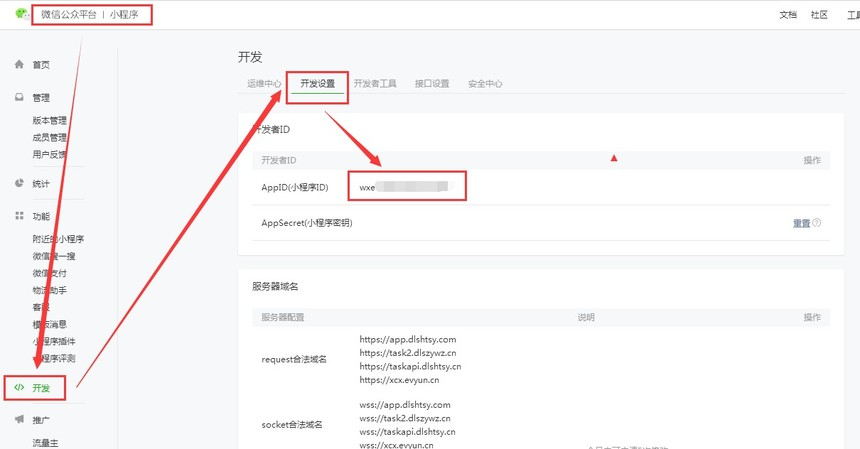Click the 统计 pie chart icon

click(x=19, y=184)
